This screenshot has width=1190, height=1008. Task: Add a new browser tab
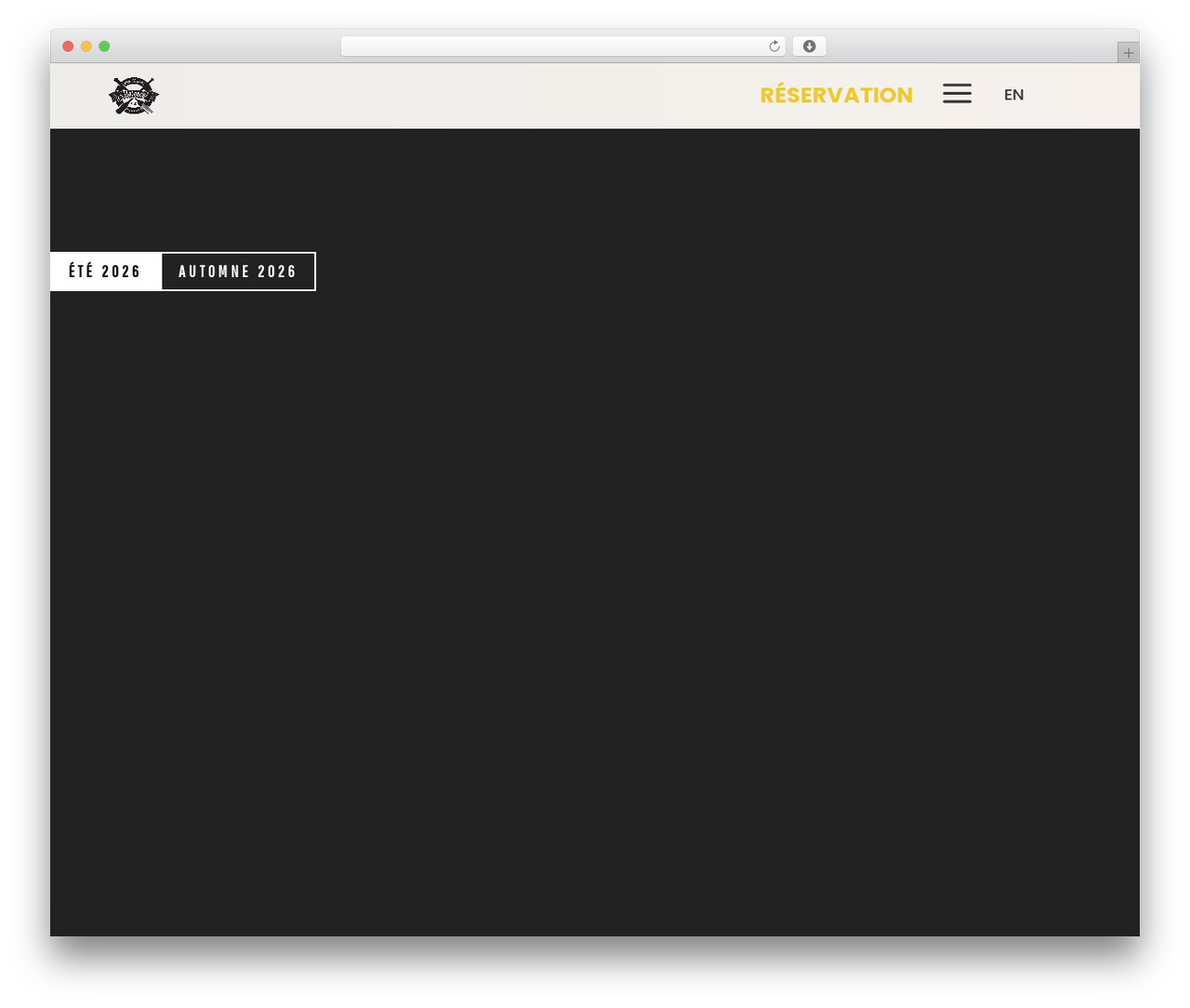click(x=1128, y=53)
